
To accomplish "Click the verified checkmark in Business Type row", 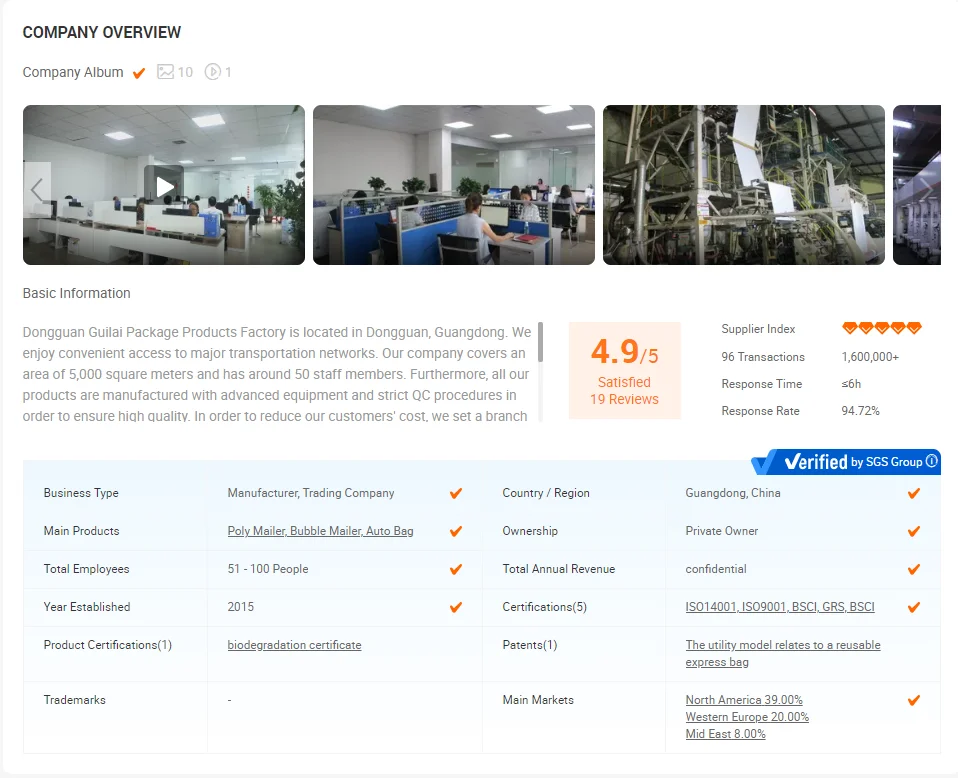I will (x=456, y=493).
